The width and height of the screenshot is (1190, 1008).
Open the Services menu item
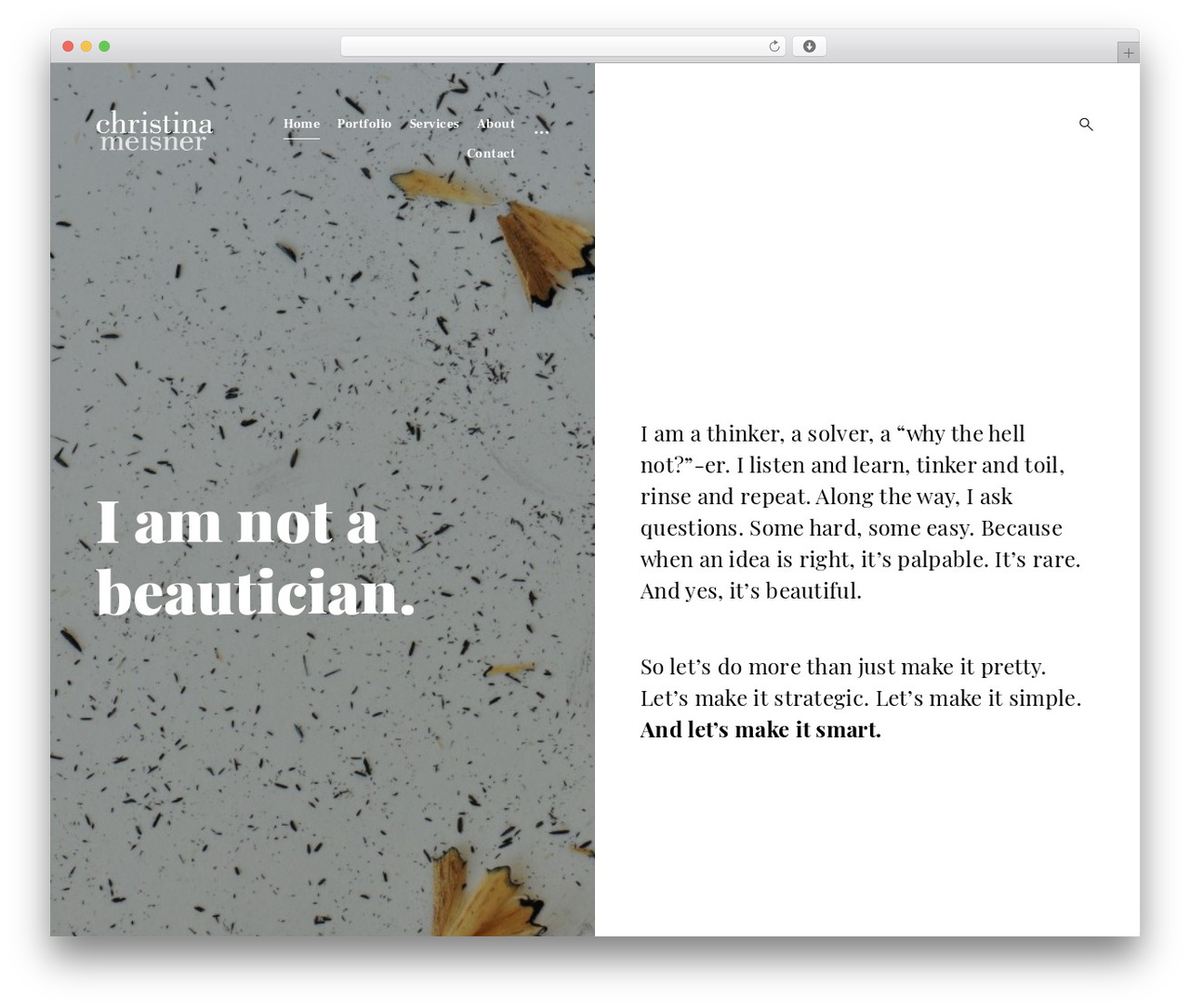click(434, 124)
